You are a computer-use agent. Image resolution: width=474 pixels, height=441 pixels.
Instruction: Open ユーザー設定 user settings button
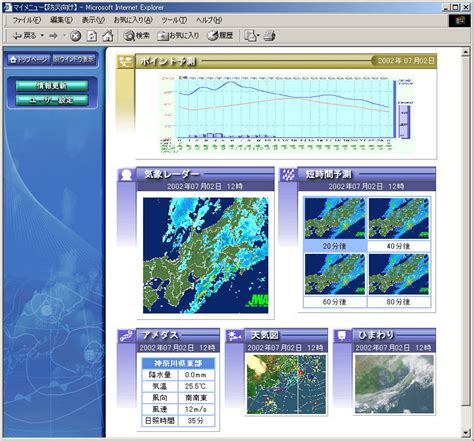(x=52, y=100)
